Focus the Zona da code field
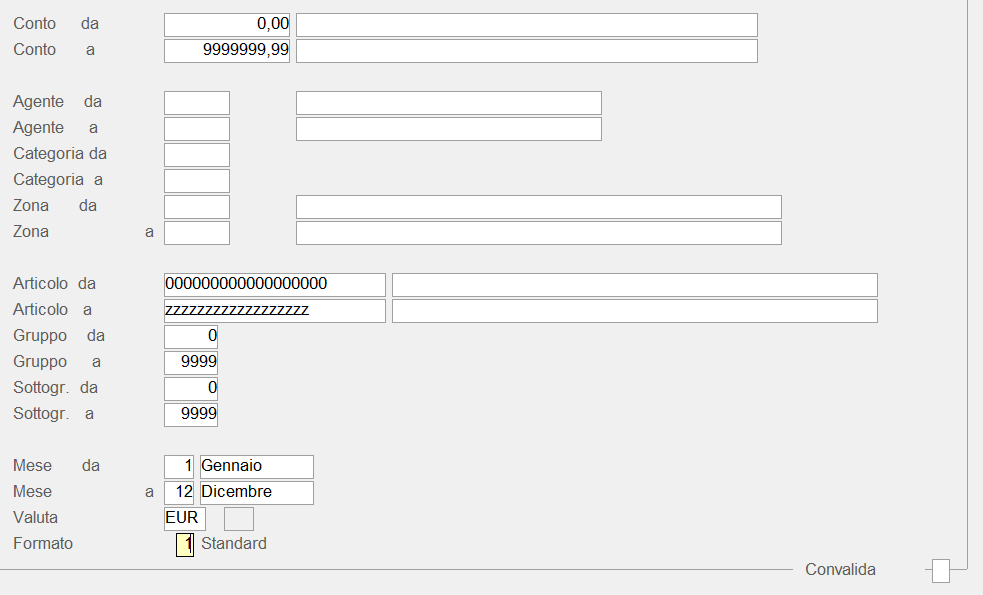Viewport: 983px width, 595px height. point(197,206)
